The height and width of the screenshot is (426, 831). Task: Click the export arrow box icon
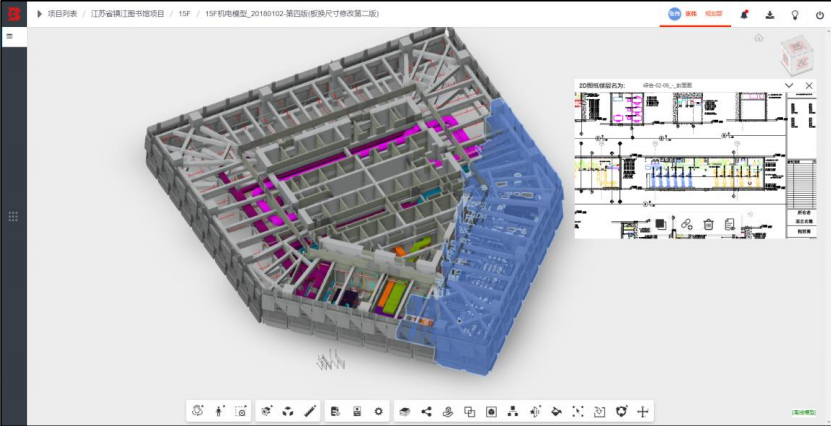pyautogui.click(x=599, y=411)
